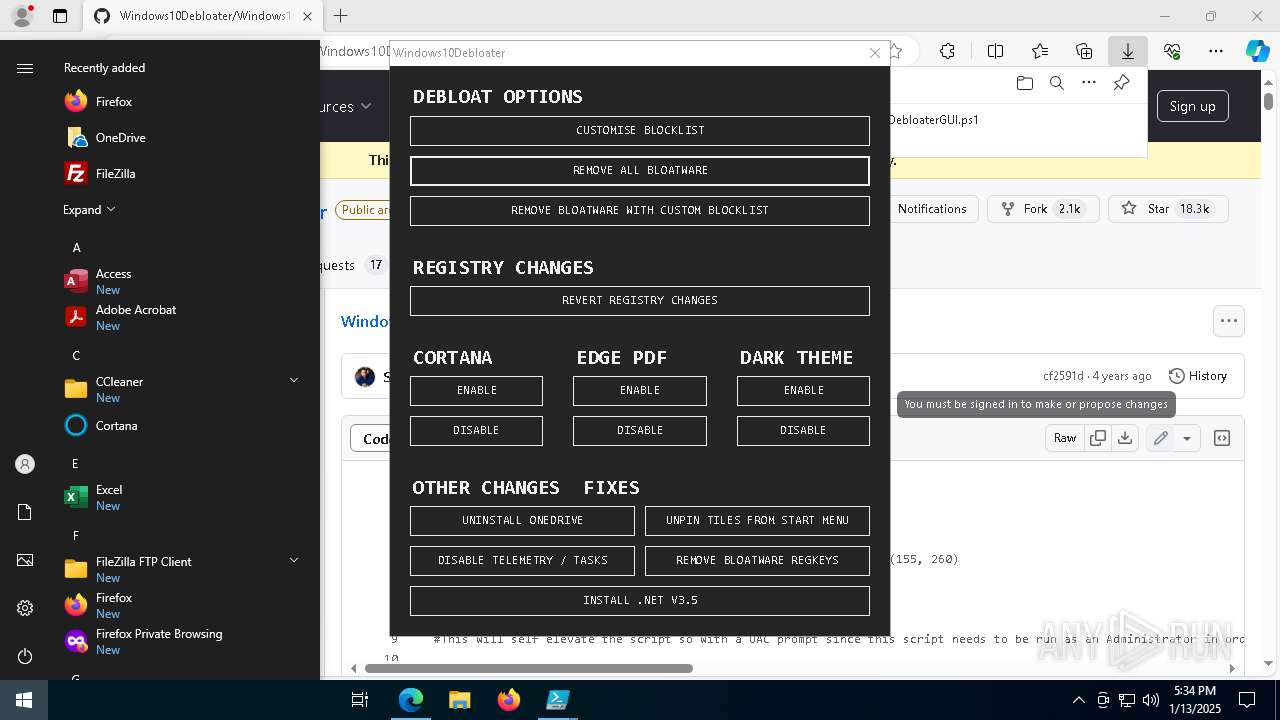Open Edge downloads toolbar icon
Viewport: 1280px width, 720px height.
(1128, 51)
